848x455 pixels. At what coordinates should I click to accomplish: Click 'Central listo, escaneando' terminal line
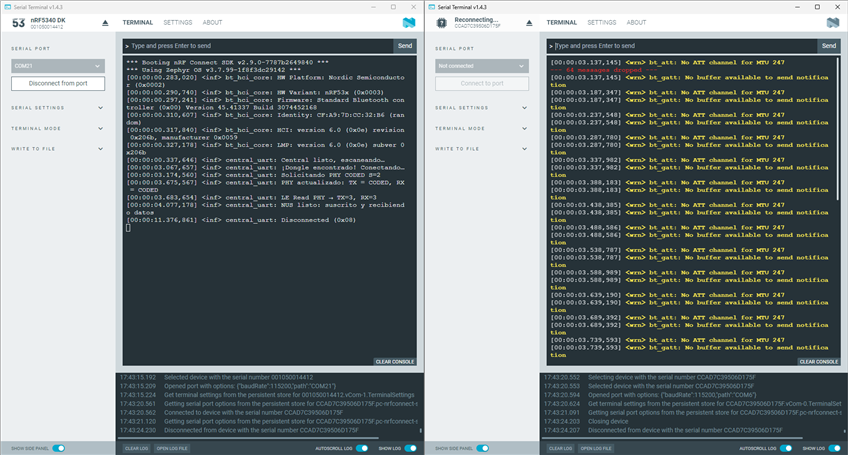pos(255,160)
